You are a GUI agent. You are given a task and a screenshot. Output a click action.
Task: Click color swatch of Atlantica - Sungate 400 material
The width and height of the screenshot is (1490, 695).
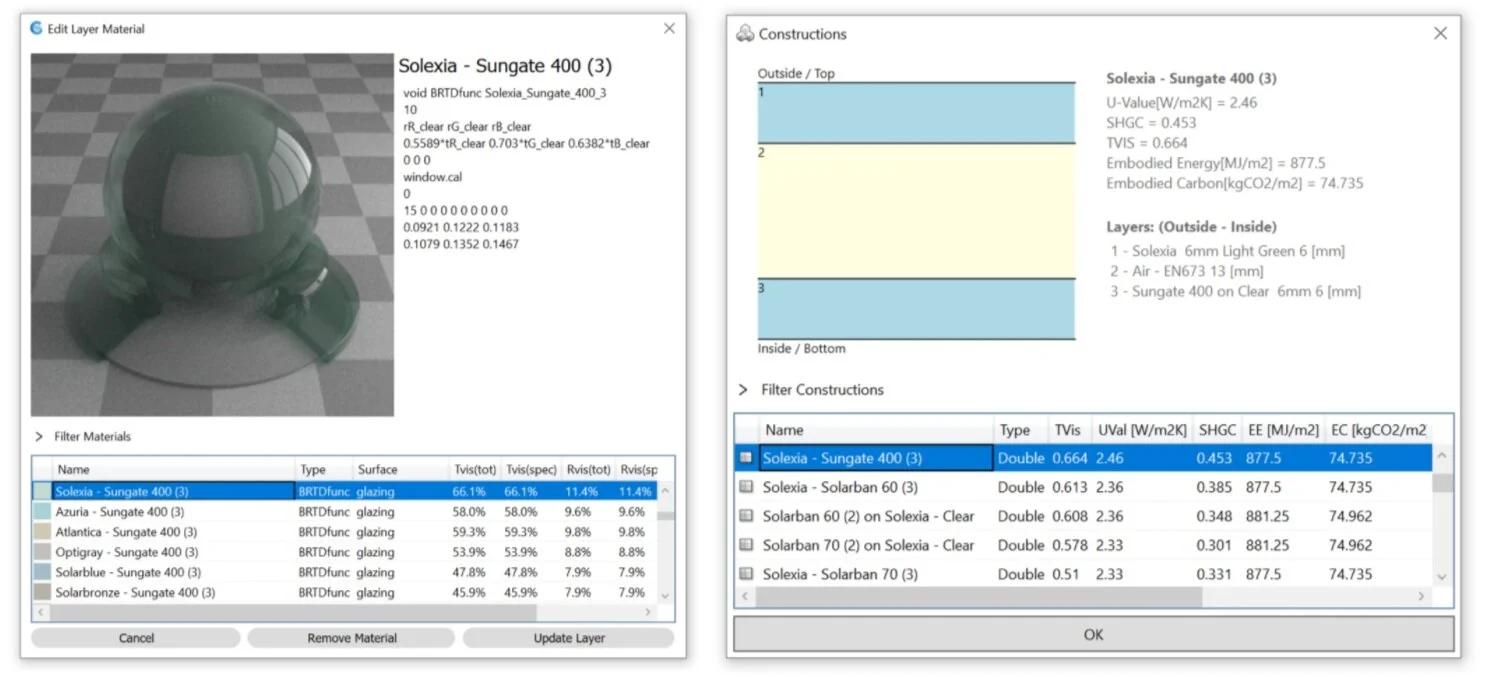pos(42,532)
